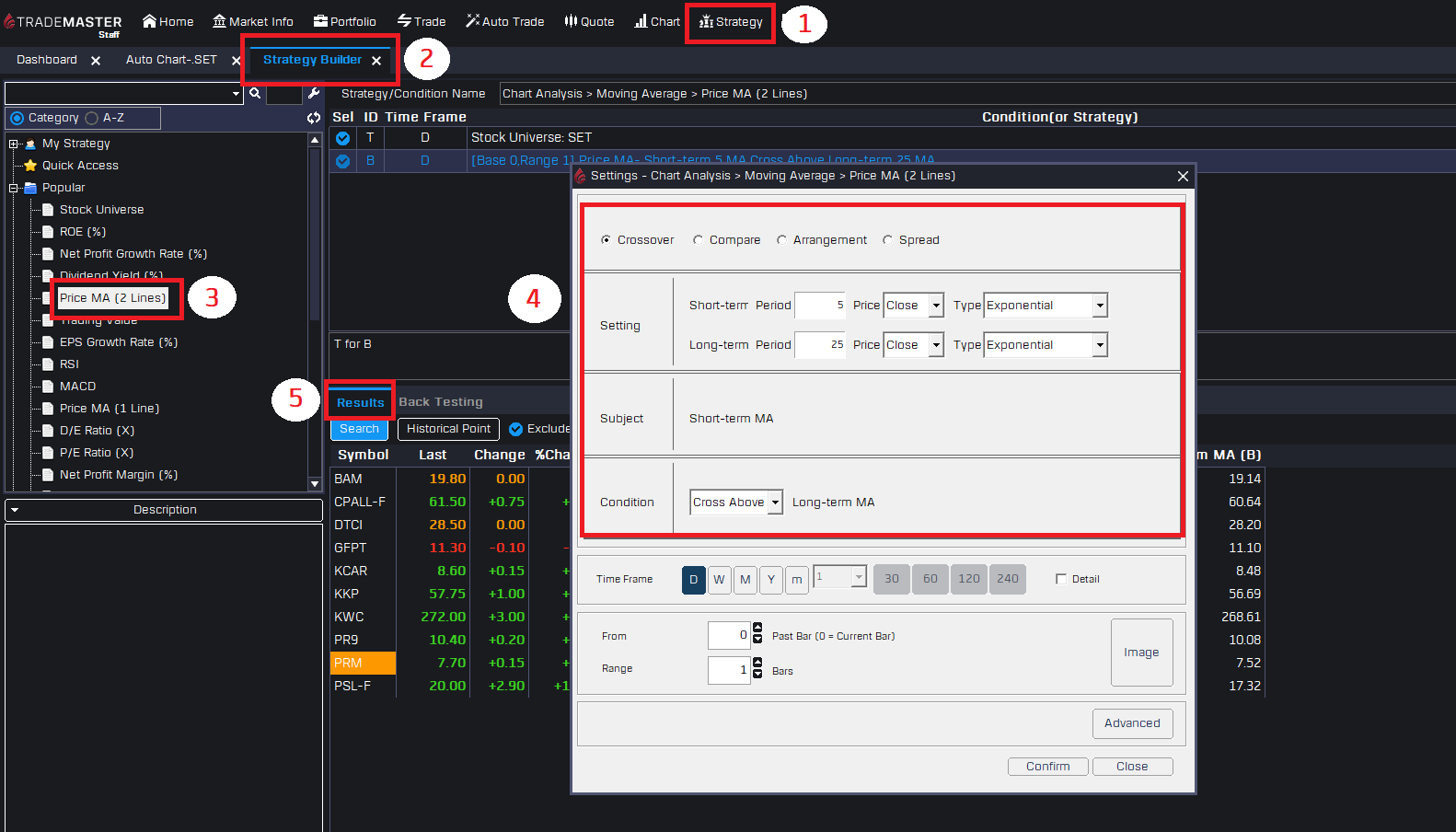The height and width of the screenshot is (832, 1456).
Task: Select Weekly W time frame
Action: 720,580
